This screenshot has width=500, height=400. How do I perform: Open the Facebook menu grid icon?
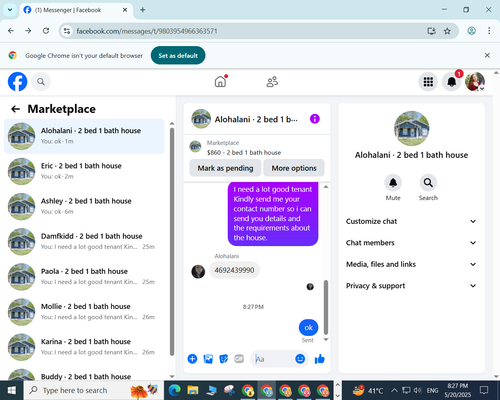tap(428, 82)
